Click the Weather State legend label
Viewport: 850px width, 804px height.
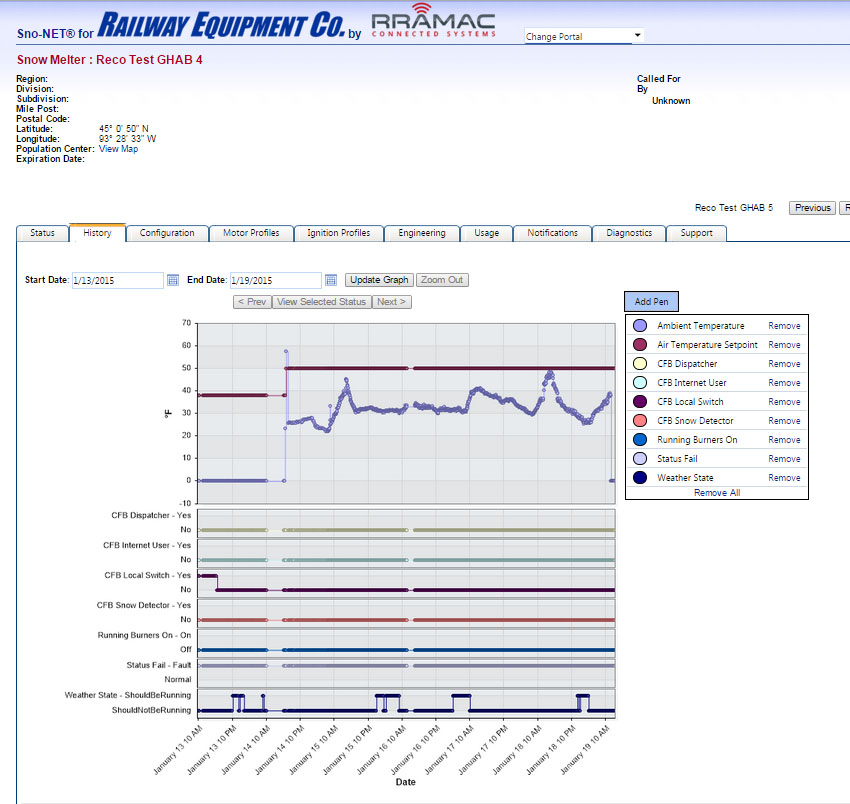pos(685,478)
